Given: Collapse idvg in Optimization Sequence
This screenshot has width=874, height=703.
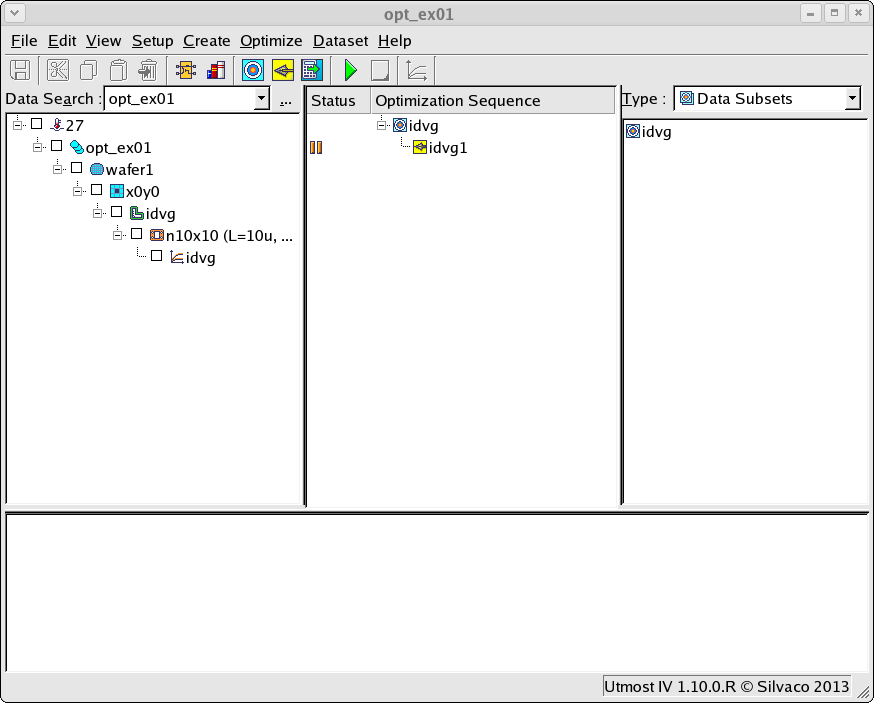Looking at the screenshot, I should (x=382, y=125).
